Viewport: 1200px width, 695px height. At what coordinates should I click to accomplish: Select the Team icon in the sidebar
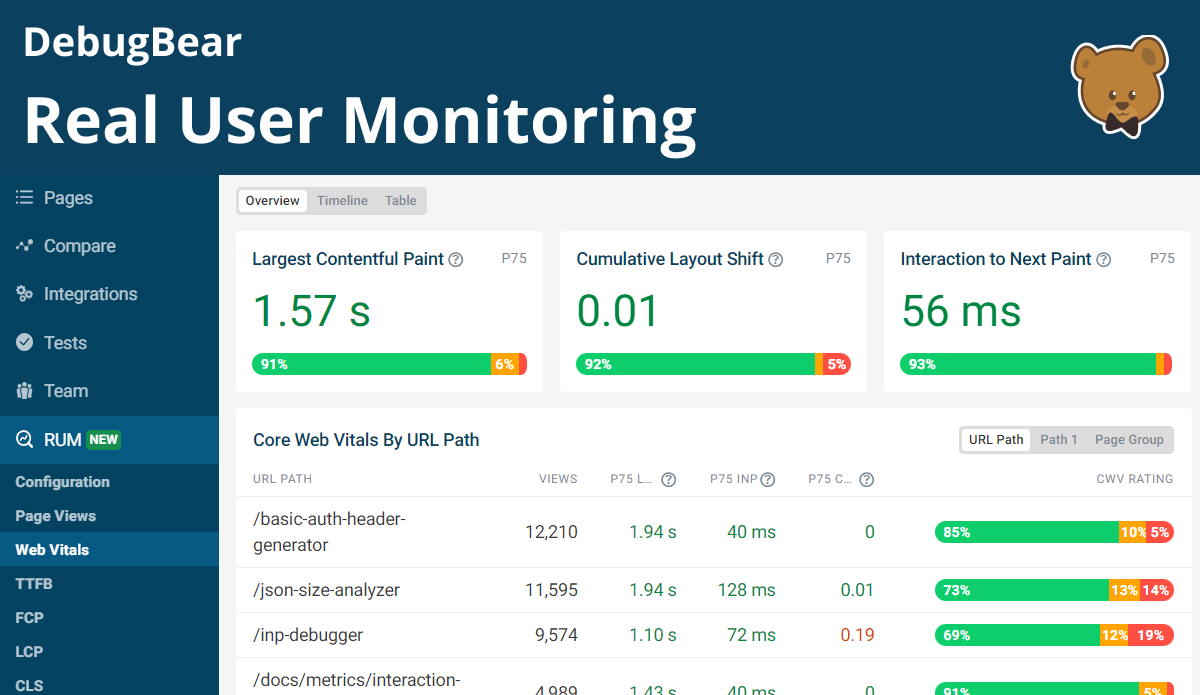pyautogui.click(x=22, y=390)
